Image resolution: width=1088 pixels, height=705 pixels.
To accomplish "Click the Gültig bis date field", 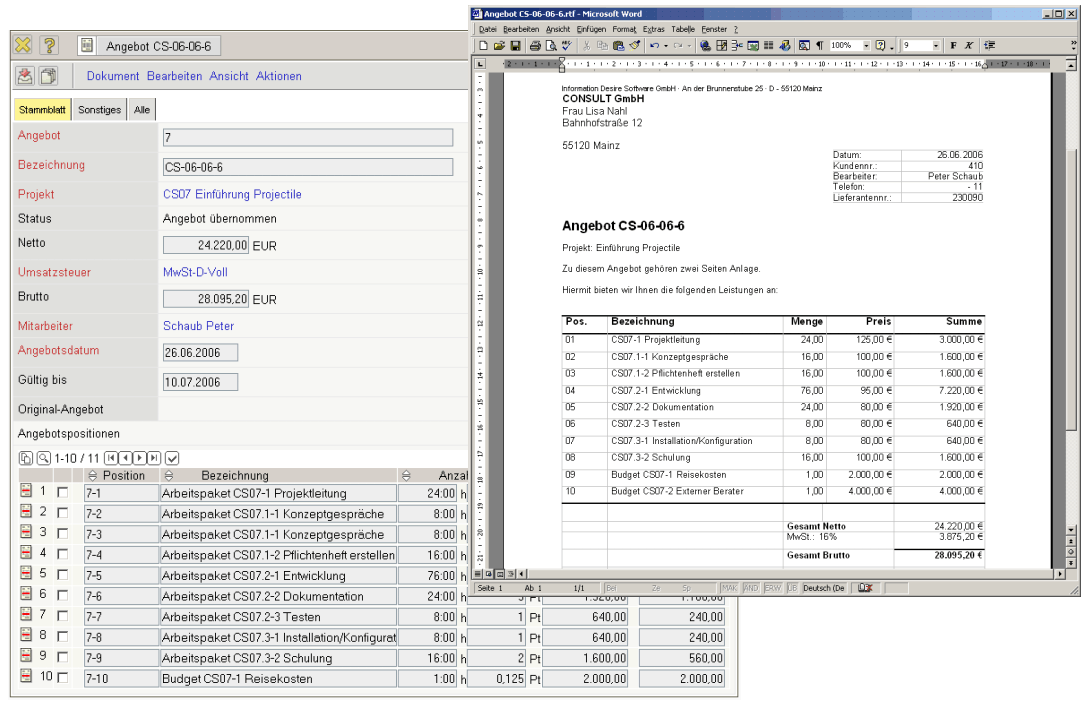I will click(200, 382).
